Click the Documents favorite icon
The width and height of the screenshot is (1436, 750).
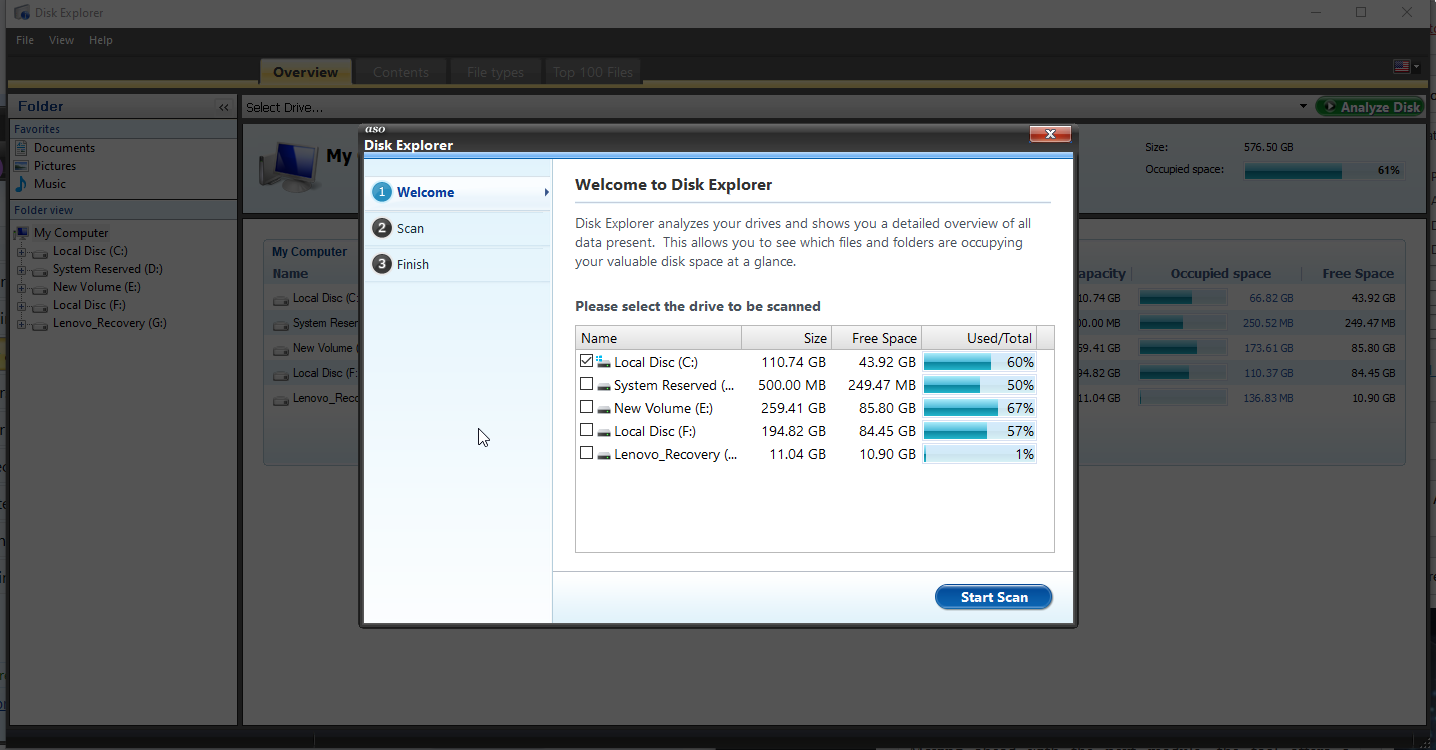(x=22, y=148)
